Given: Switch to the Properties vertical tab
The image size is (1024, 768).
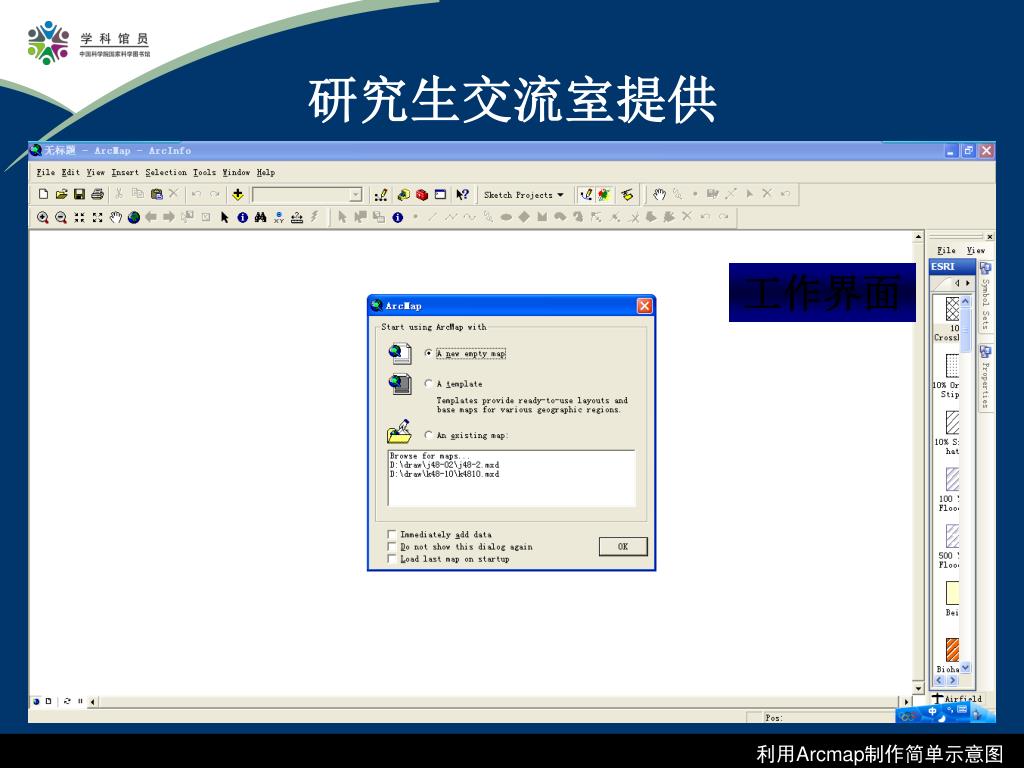Looking at the screenshot, I should [x=985, y=377].
